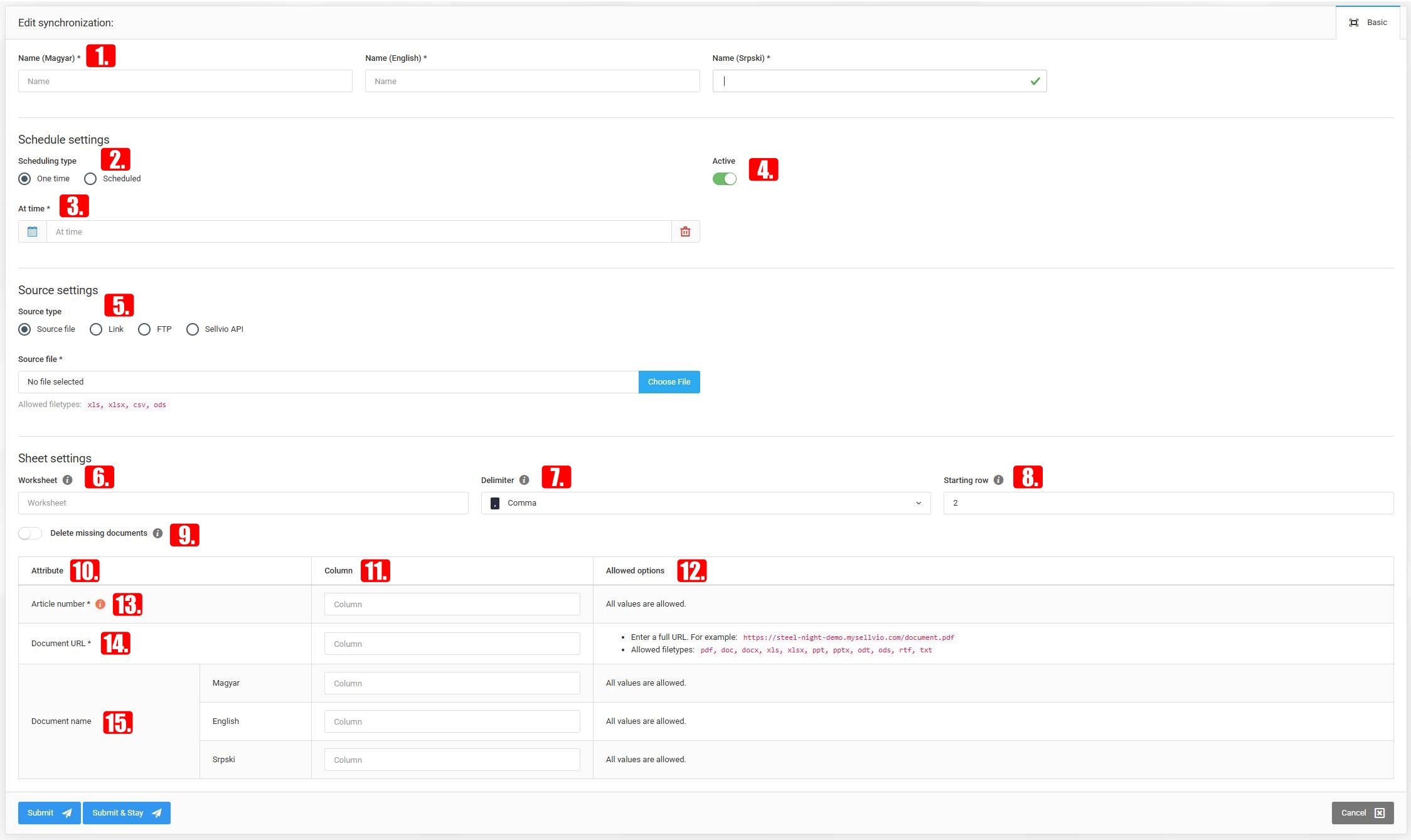1411x840 pixels.
Task: Focus the Name (Srpski) input field
Action: [880, 81]
